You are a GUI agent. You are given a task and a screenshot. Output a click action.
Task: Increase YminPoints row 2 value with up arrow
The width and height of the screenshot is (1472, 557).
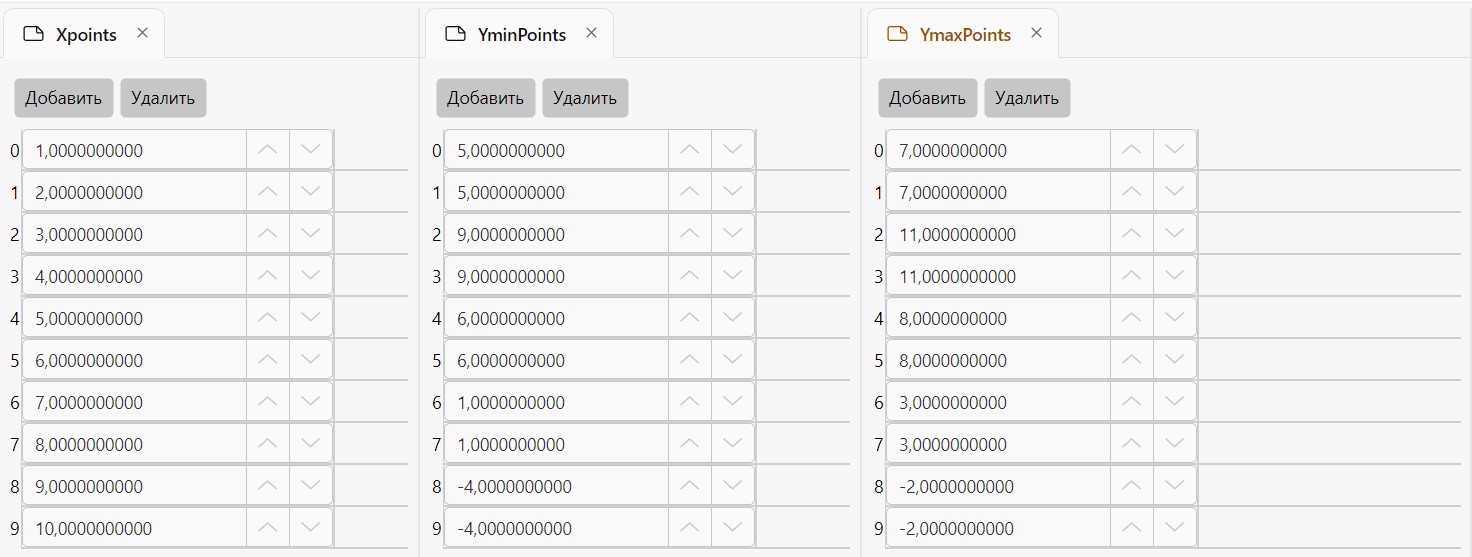click(x=690, y=234)
